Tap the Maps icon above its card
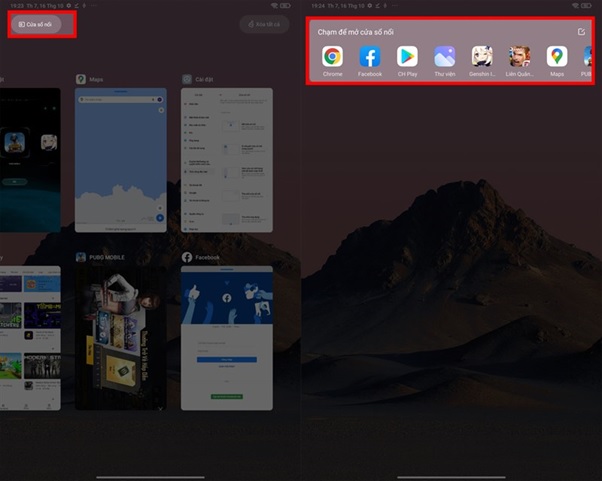602x481 pixels. point(81,79)
